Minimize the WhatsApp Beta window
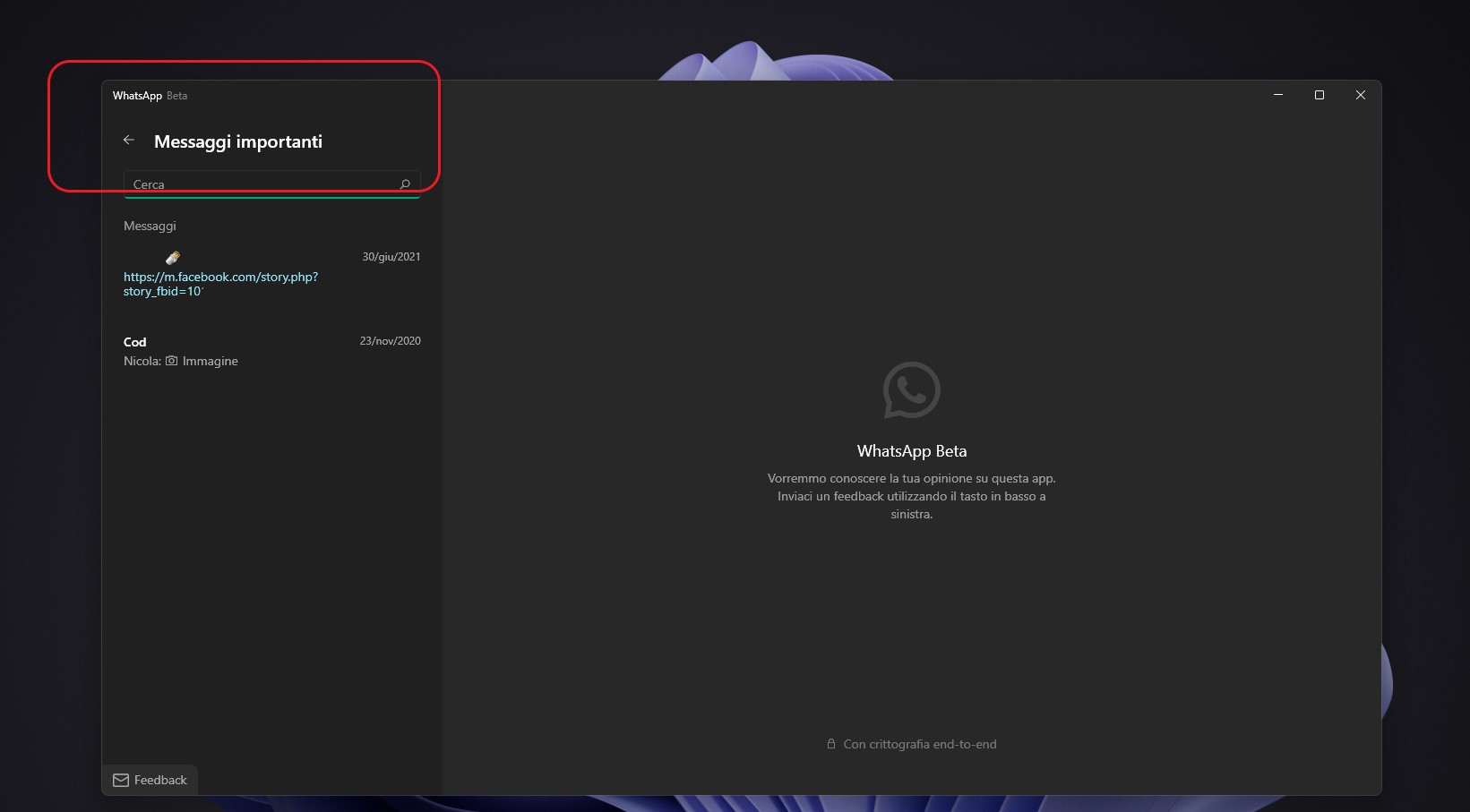The image size is (1470, 812). pyautogui.click(x=1278, y=95)
